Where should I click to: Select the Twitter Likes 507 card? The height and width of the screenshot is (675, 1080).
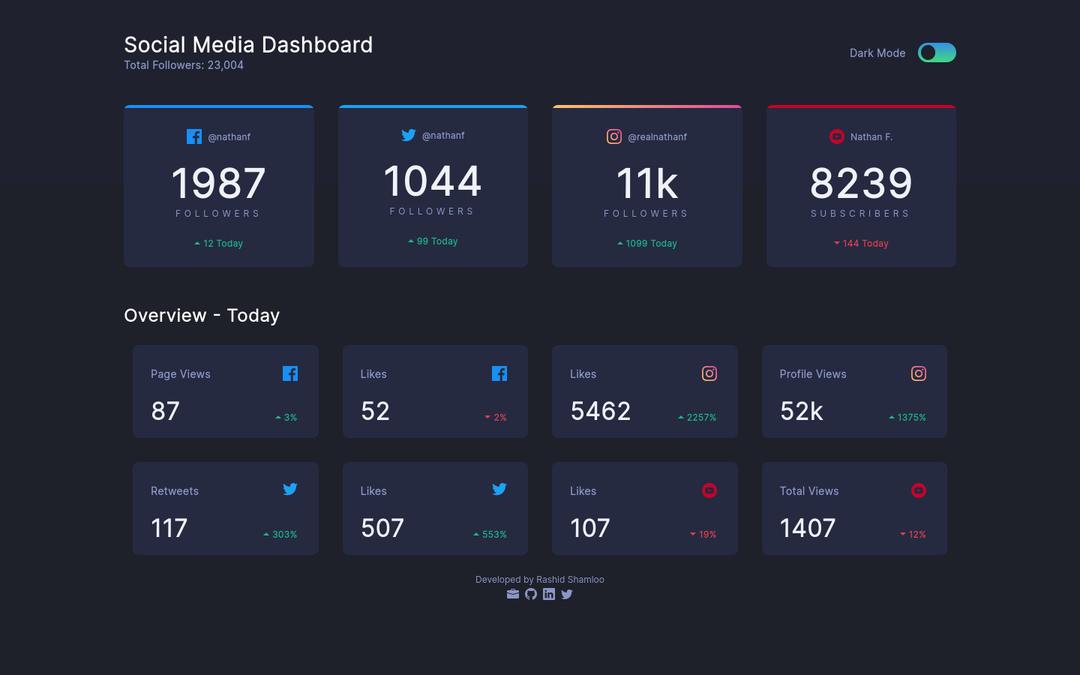435,509
